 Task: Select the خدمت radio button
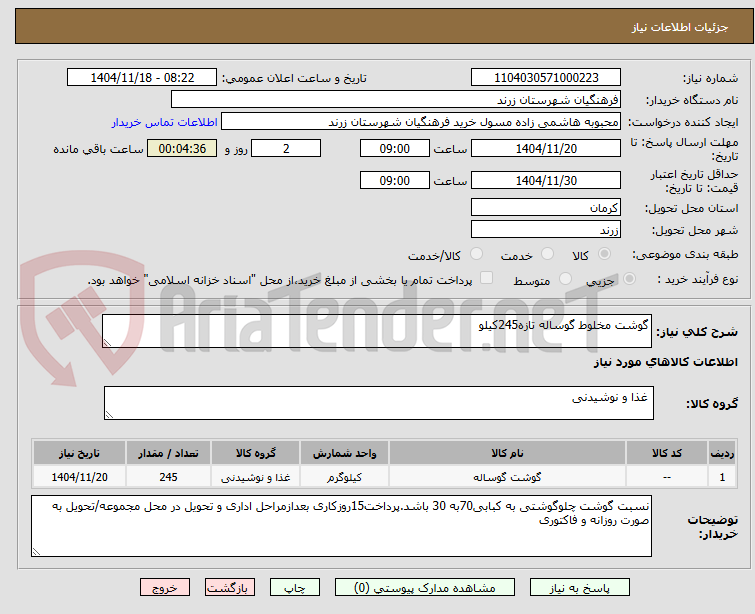547,254
